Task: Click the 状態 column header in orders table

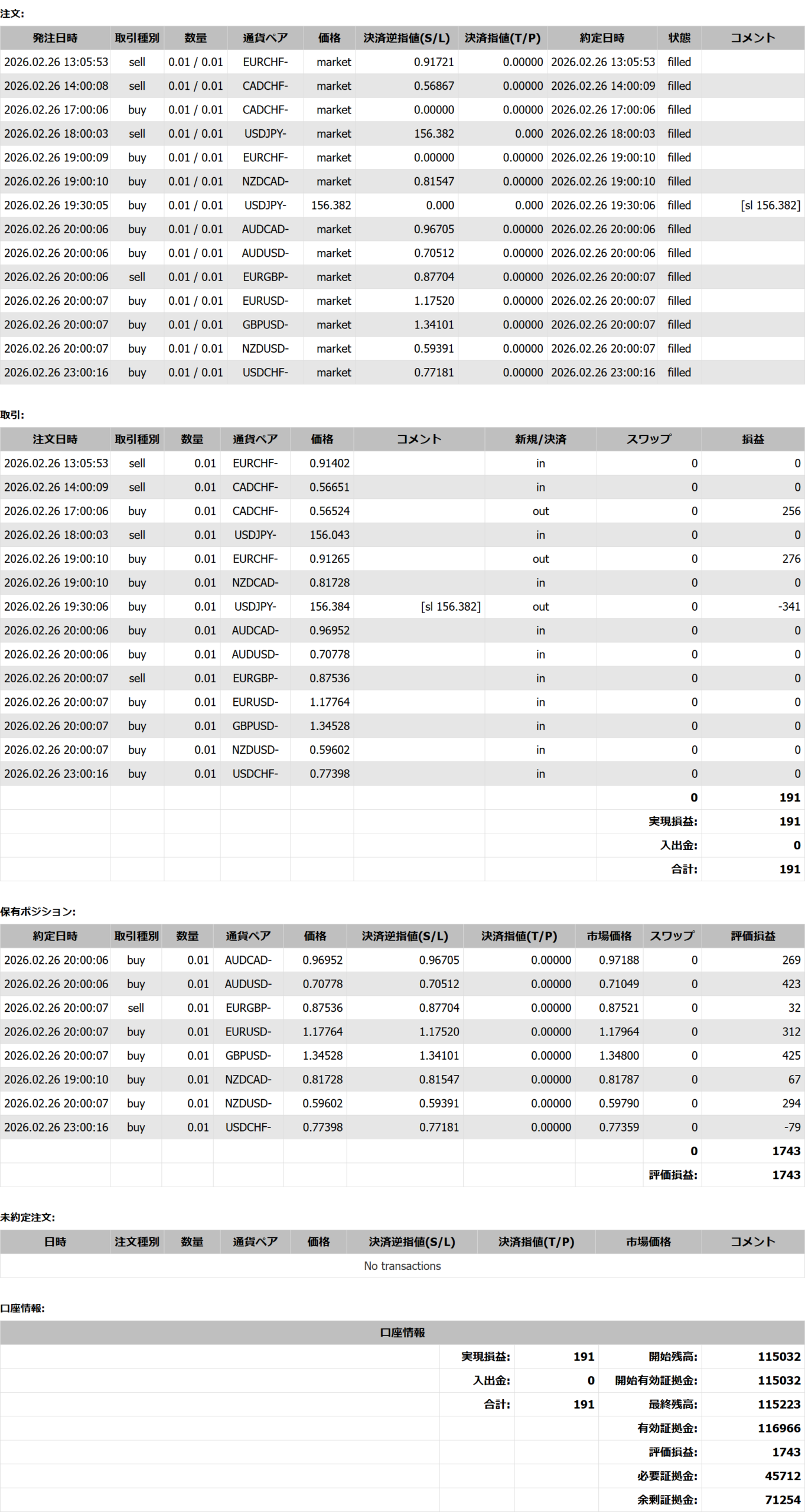Action: coord(679,38)
